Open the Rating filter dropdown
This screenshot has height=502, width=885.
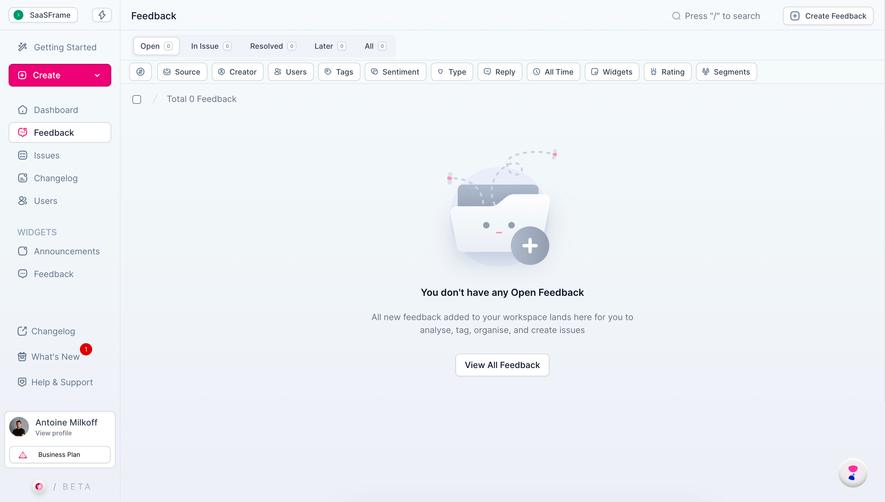(667, 72)
